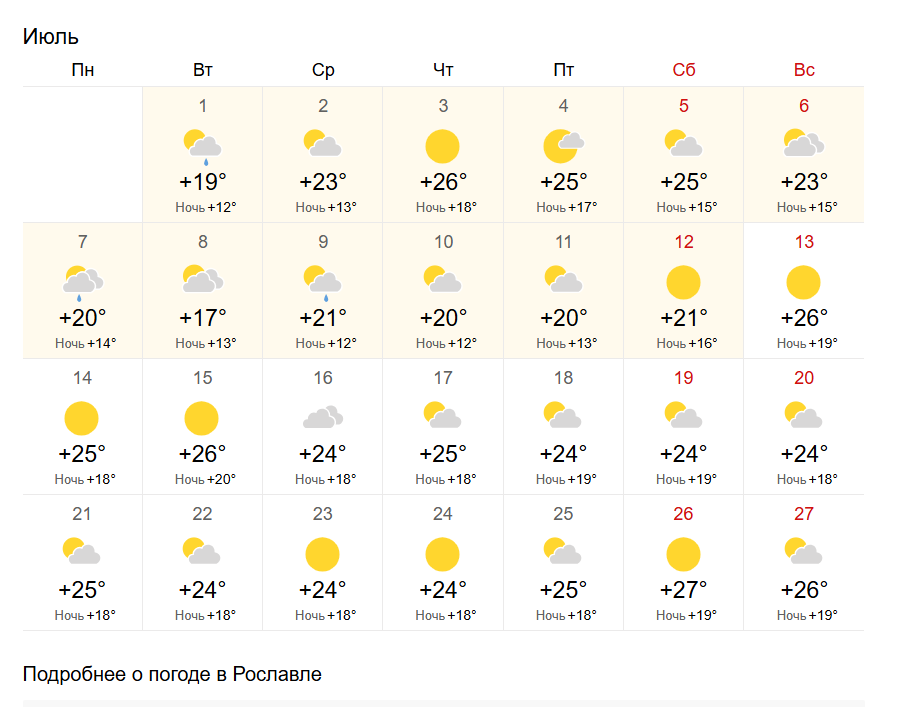
Task: Click the sun icon for July 13
Action: [803, 282]
